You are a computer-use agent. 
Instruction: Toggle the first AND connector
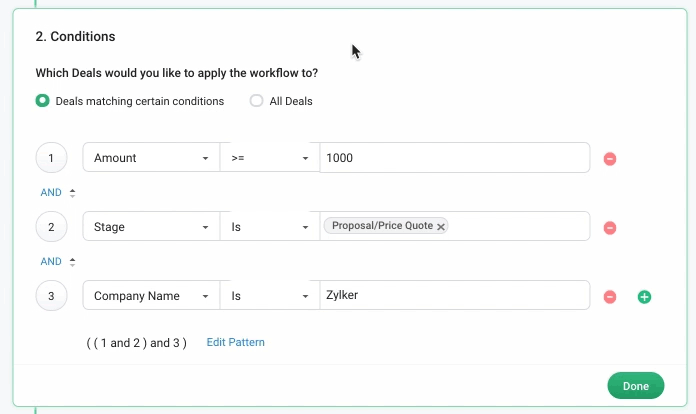(x=58, y=193)
